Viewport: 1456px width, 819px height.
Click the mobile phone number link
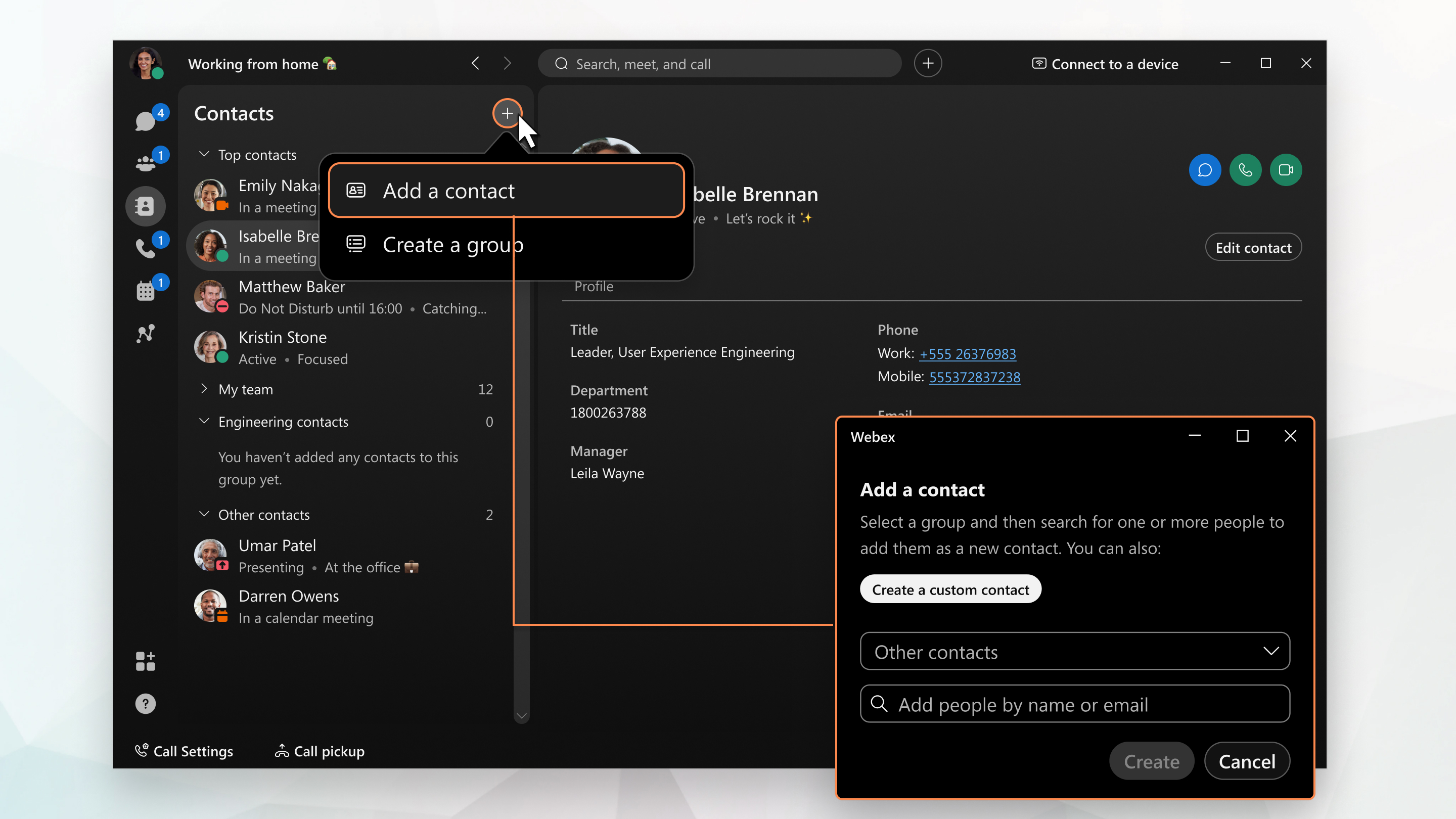pos(974,376)
